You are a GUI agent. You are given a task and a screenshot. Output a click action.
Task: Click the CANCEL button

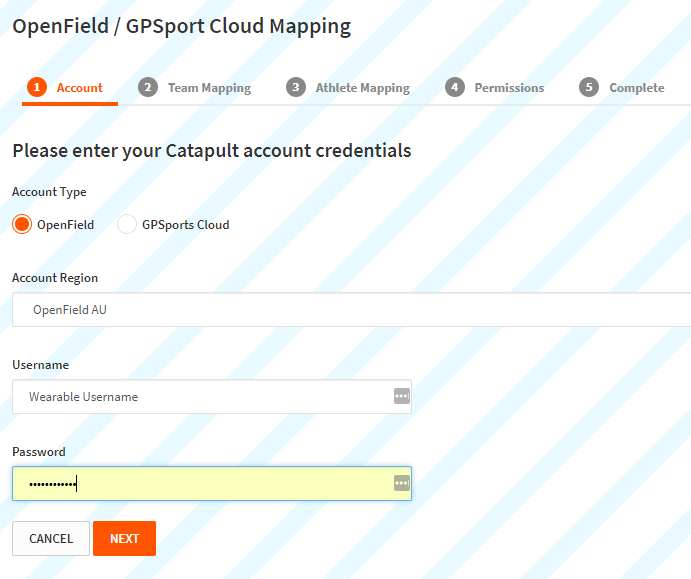pyautogui.click(x=51, y=538)
